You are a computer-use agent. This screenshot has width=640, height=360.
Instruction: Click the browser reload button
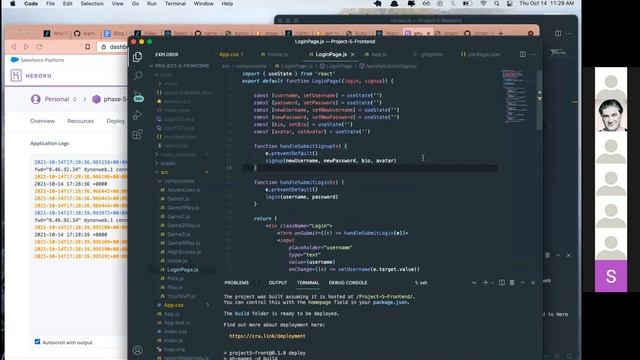coord(39,47)
